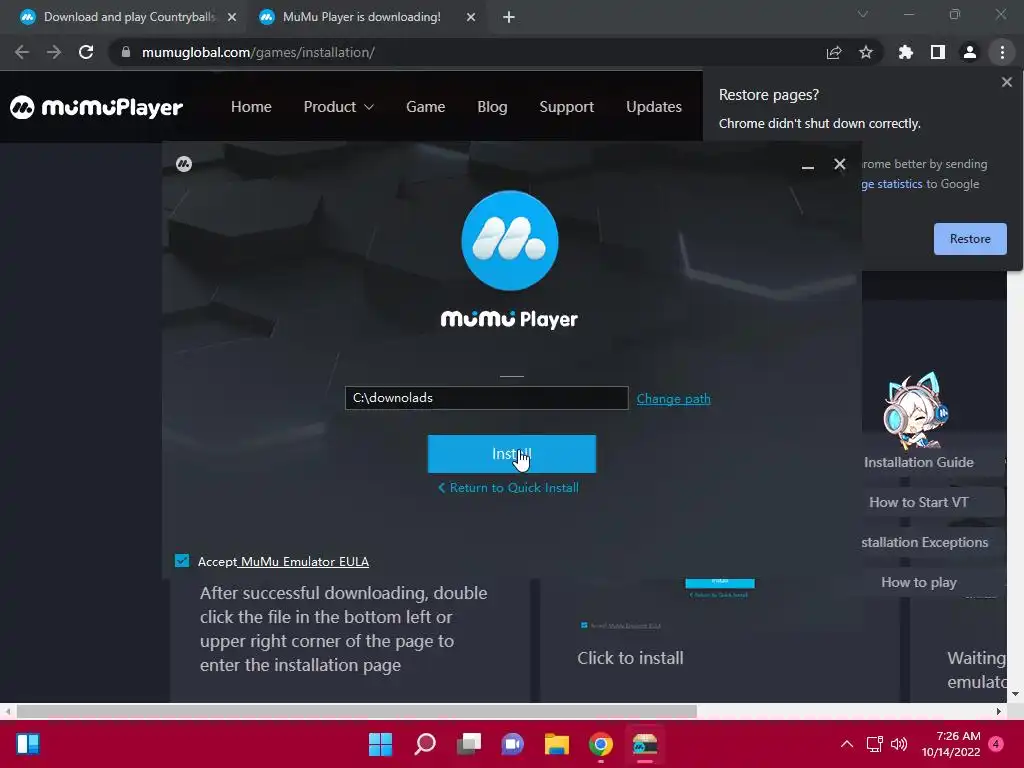Click network icon in system tray
1024x768 pixels.
[x=874, y=744]
